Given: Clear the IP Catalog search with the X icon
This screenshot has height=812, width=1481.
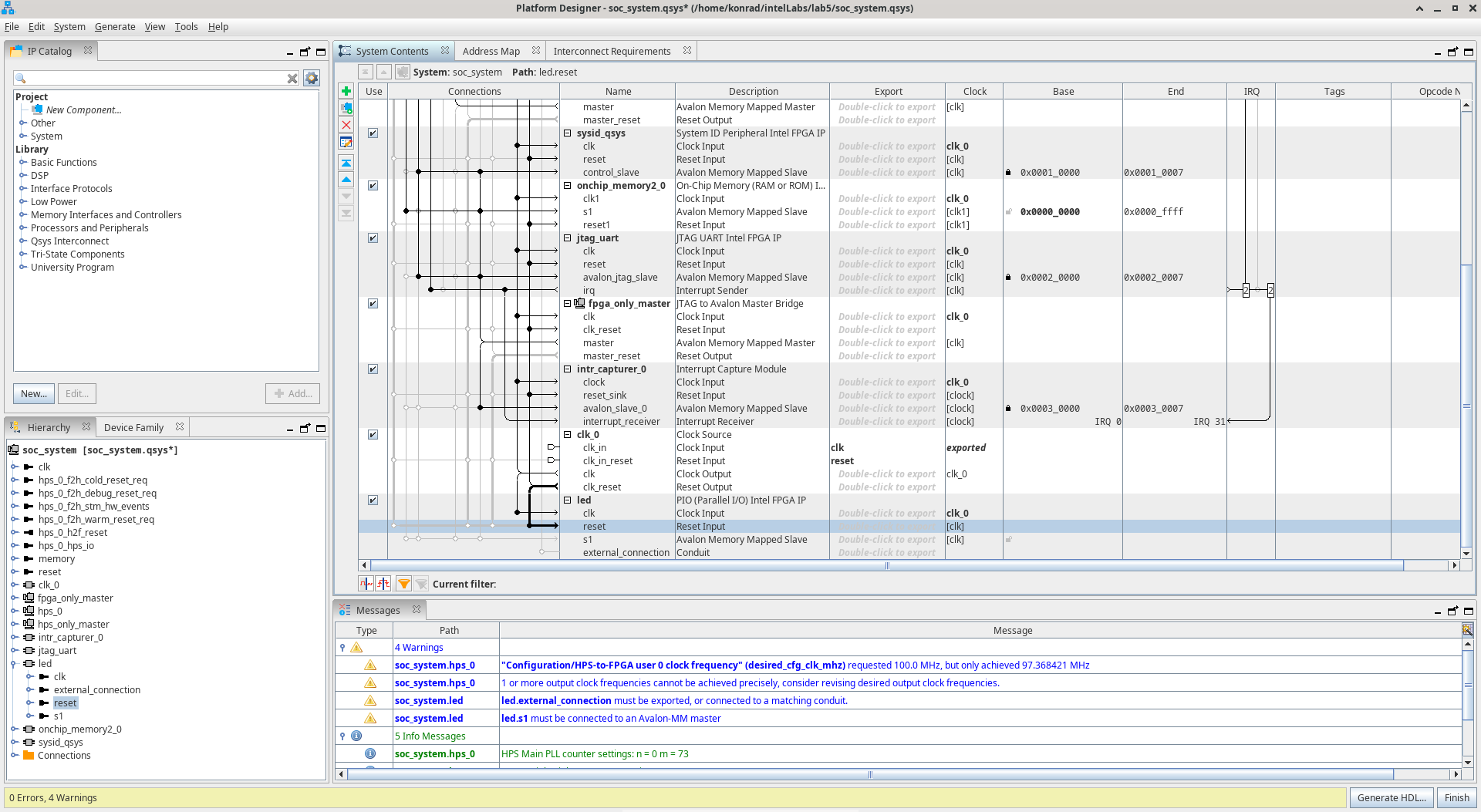Looking at the screenshot, I should 292,79.
